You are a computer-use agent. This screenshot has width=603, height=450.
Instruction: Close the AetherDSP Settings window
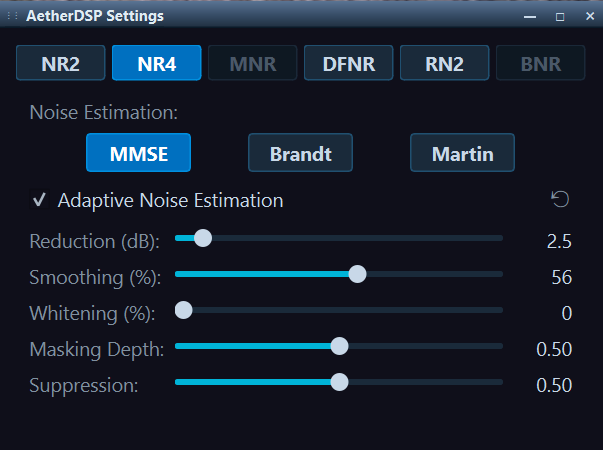590,16
